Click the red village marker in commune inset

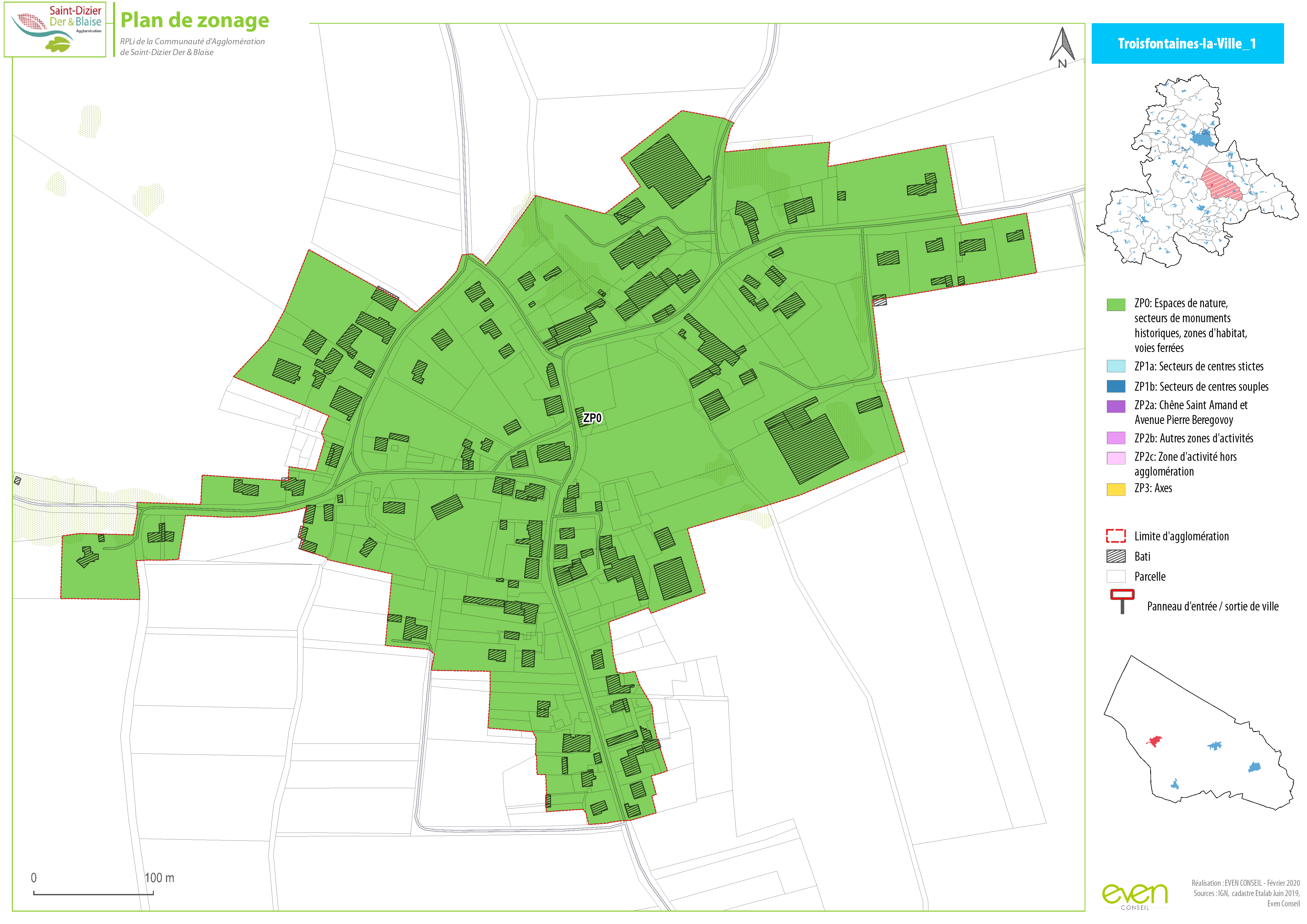[x=1154, y=741]
